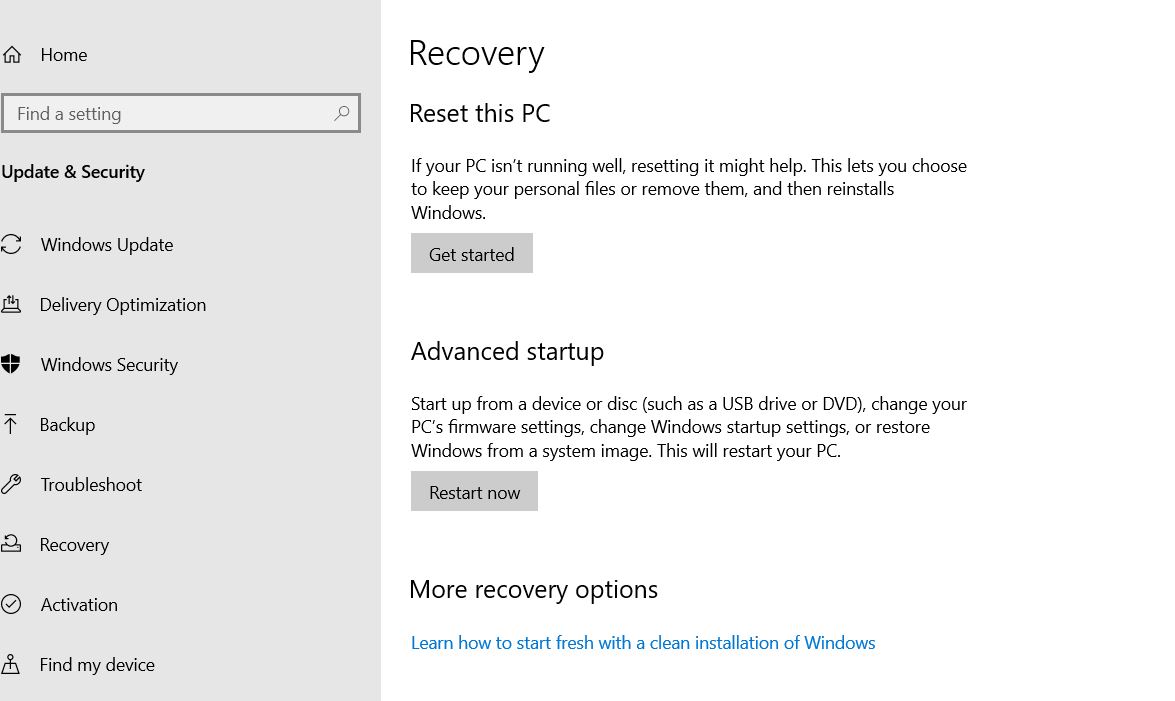Click the More recovery options heading
Viewport: 1175px width, 701px height.
[534, 590]
